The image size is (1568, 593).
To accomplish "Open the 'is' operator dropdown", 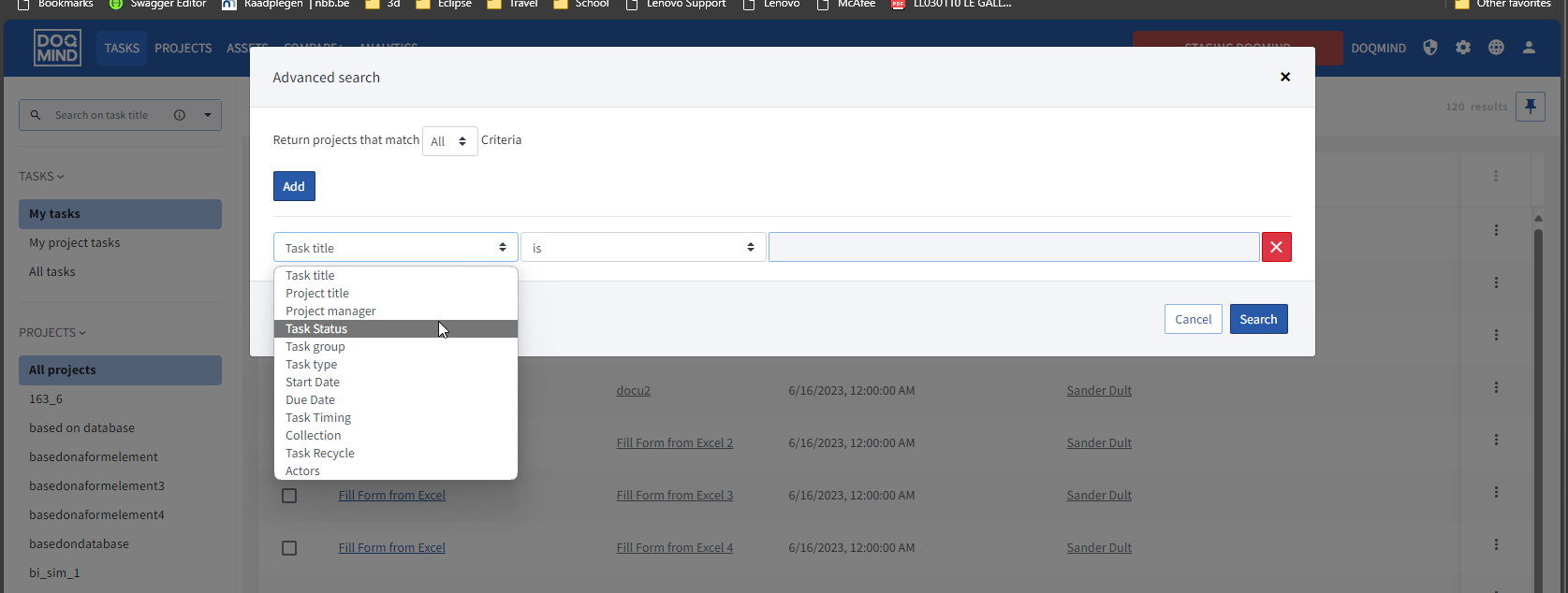I will [x=643, y=248].
